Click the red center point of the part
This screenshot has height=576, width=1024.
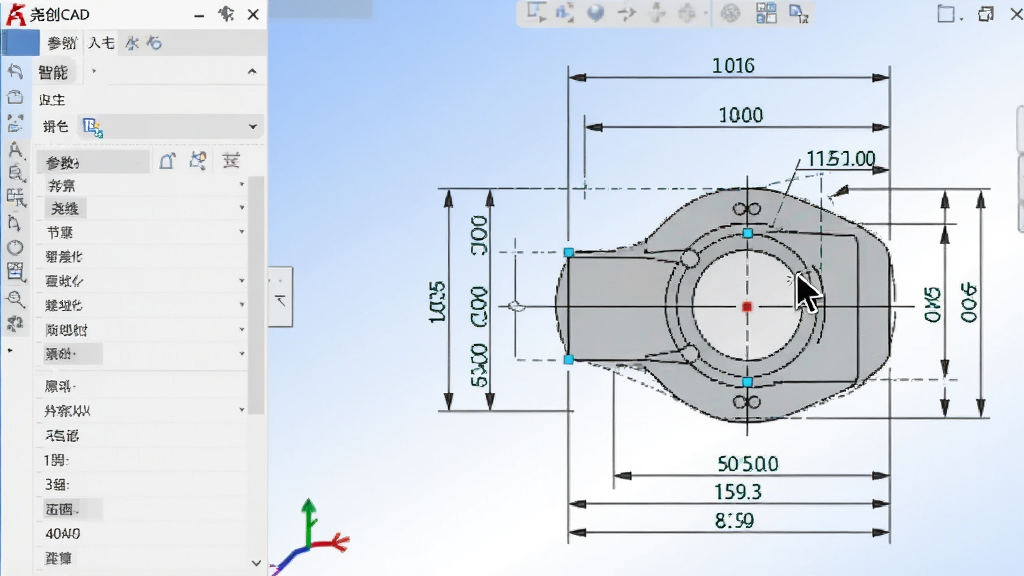pos(747,306)
